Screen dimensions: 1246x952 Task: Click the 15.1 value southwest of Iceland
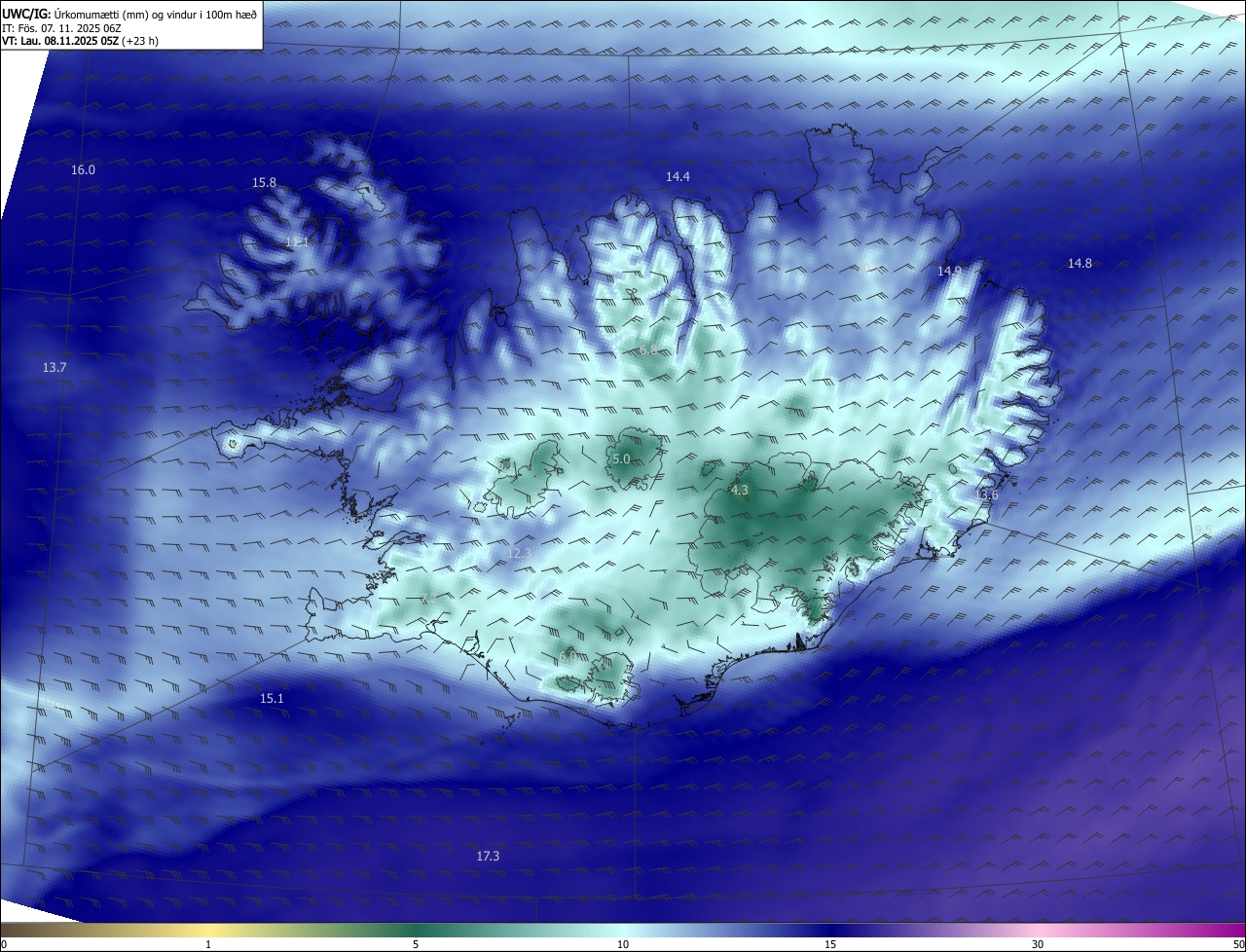click(272, 698)
